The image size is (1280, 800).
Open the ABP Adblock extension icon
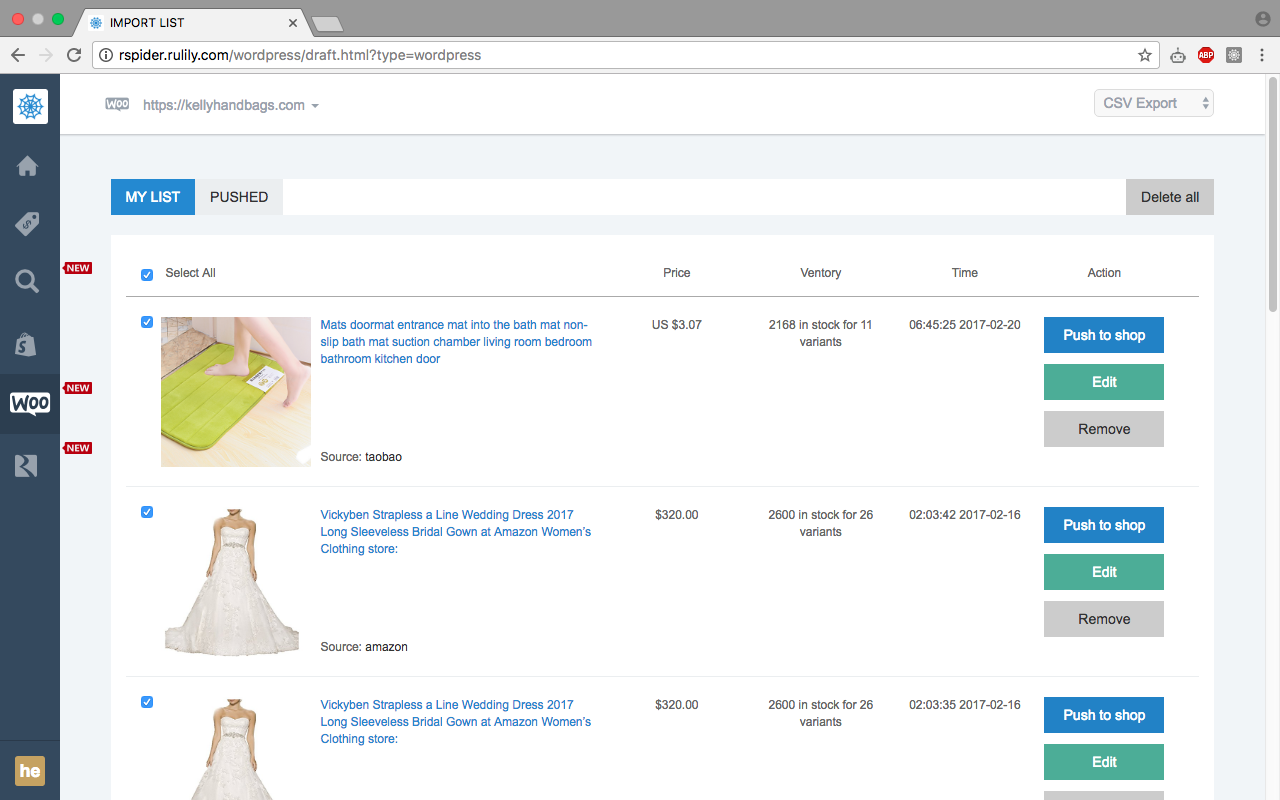pos(1206,55)
